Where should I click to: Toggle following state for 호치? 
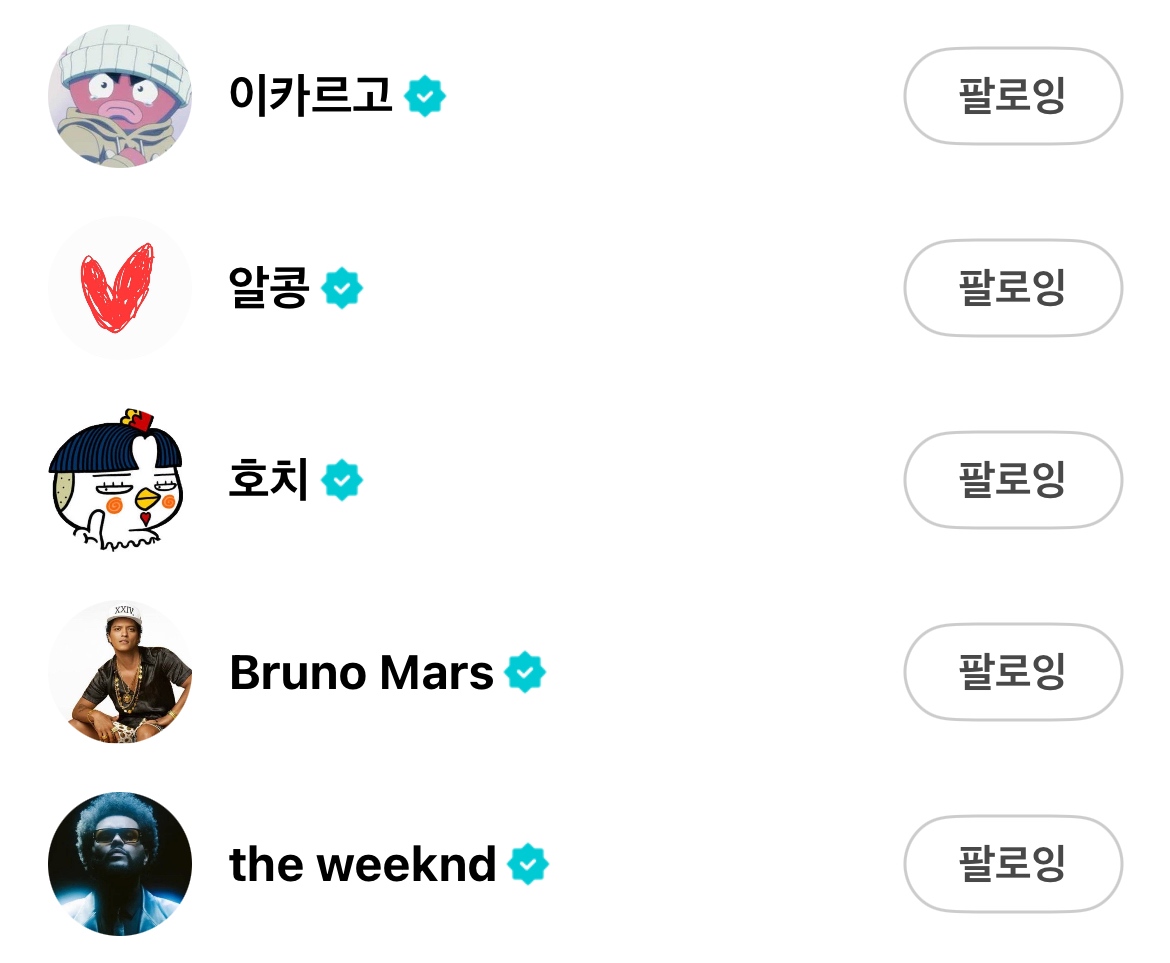click(1012, 481)
